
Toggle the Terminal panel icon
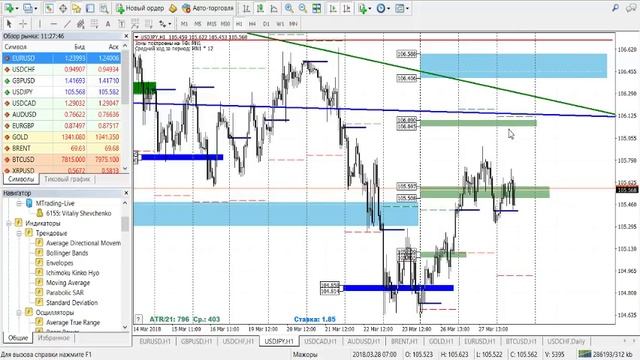coord(90,8)
